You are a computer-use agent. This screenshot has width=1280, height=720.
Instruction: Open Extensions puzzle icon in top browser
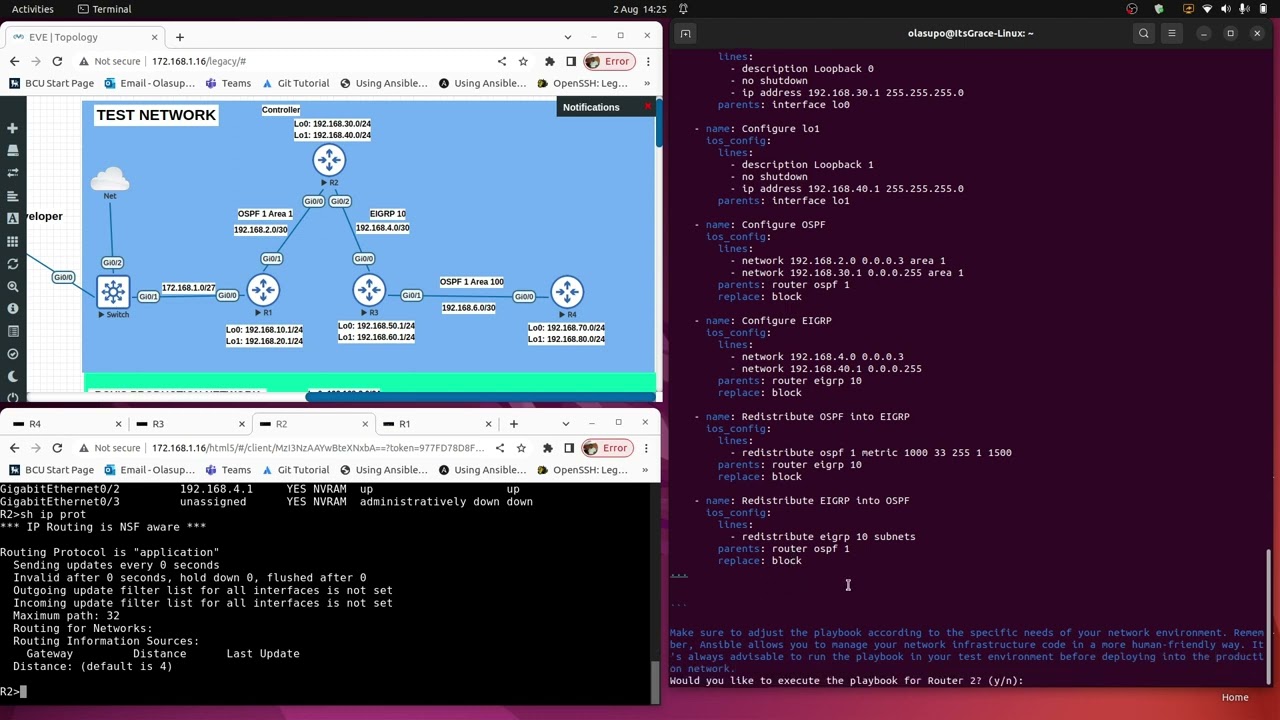point(549,61)
